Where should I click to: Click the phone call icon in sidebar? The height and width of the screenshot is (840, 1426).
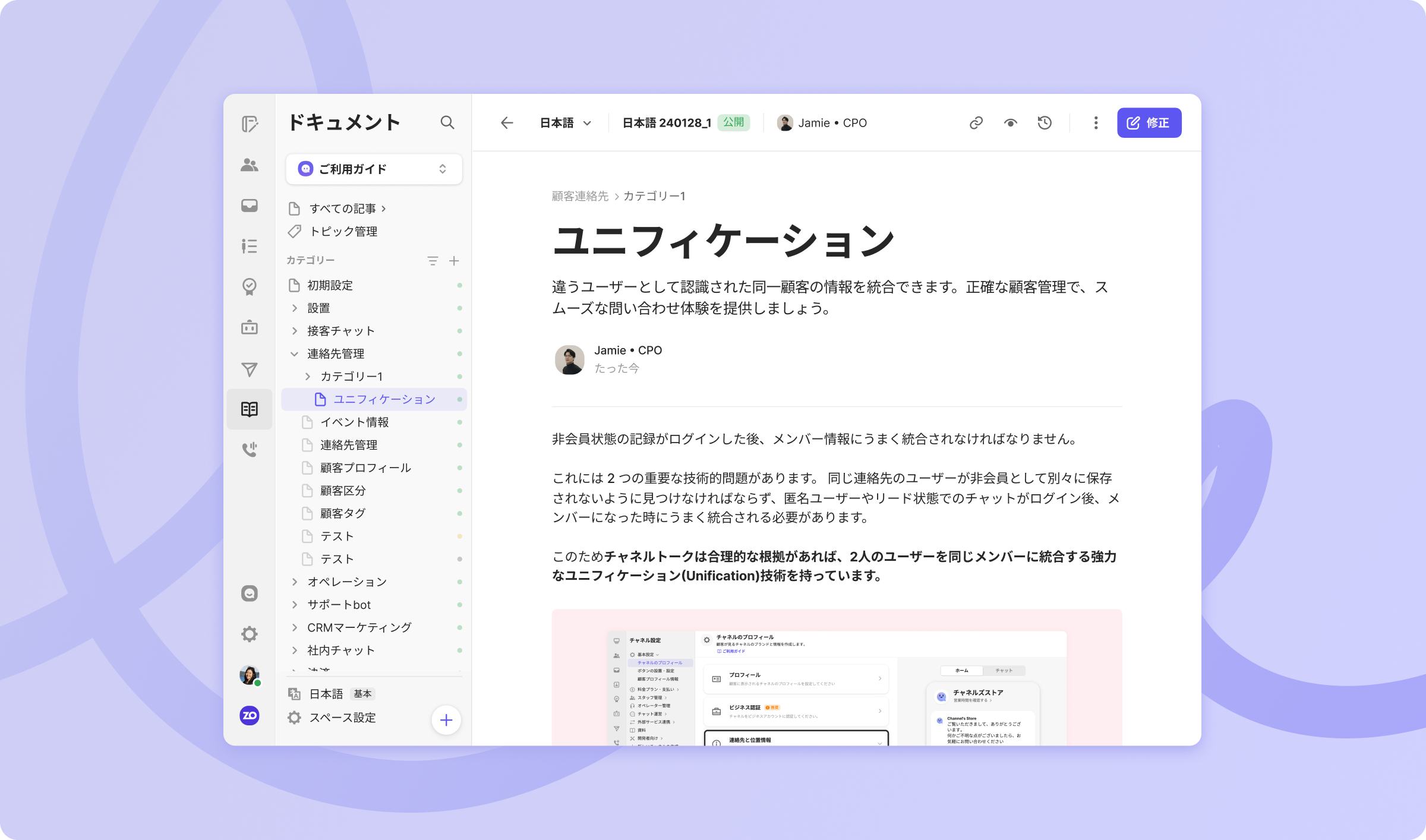pyautogui.click(x=249, y=449)
